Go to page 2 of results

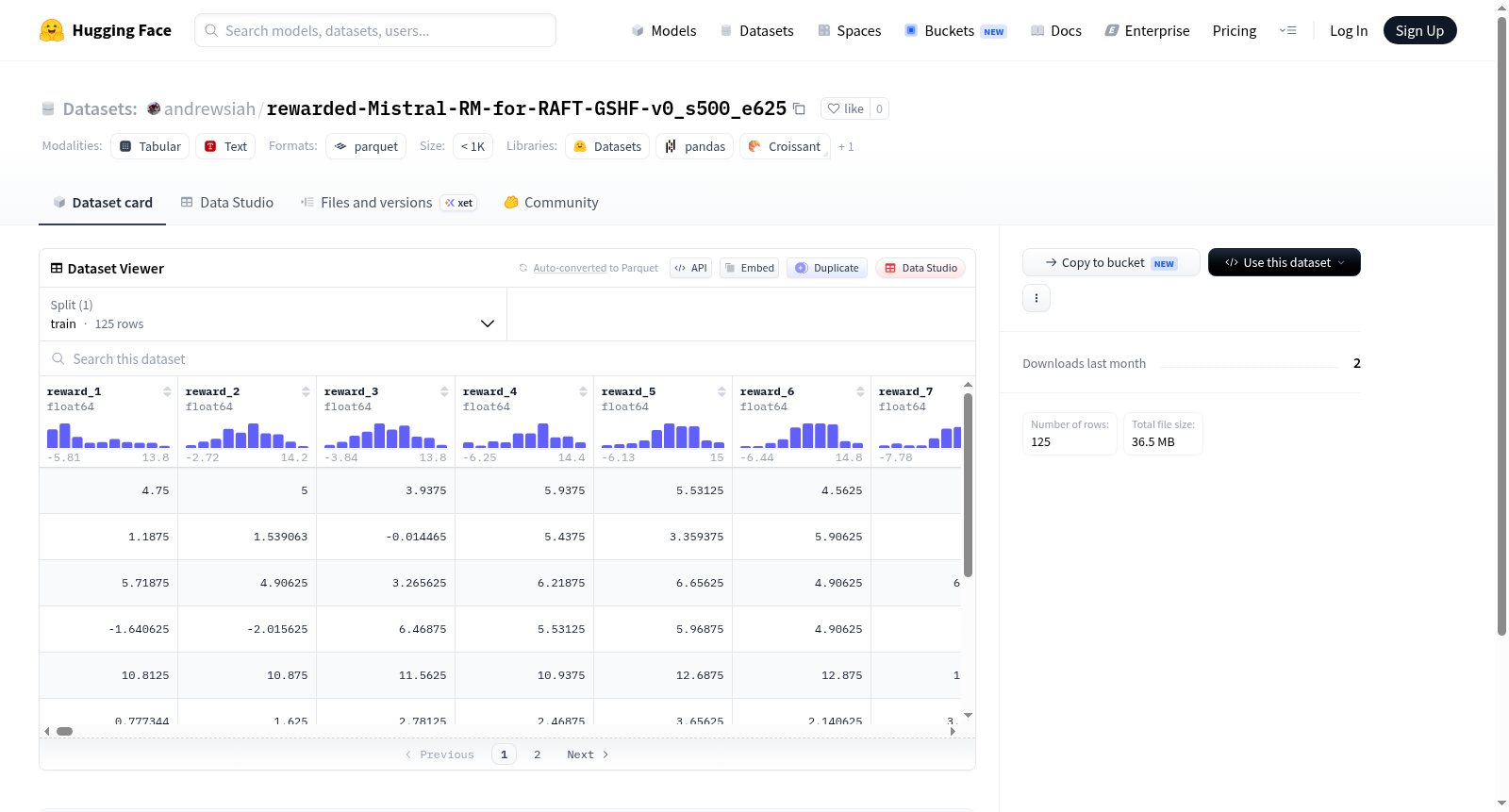coord(538,754)
